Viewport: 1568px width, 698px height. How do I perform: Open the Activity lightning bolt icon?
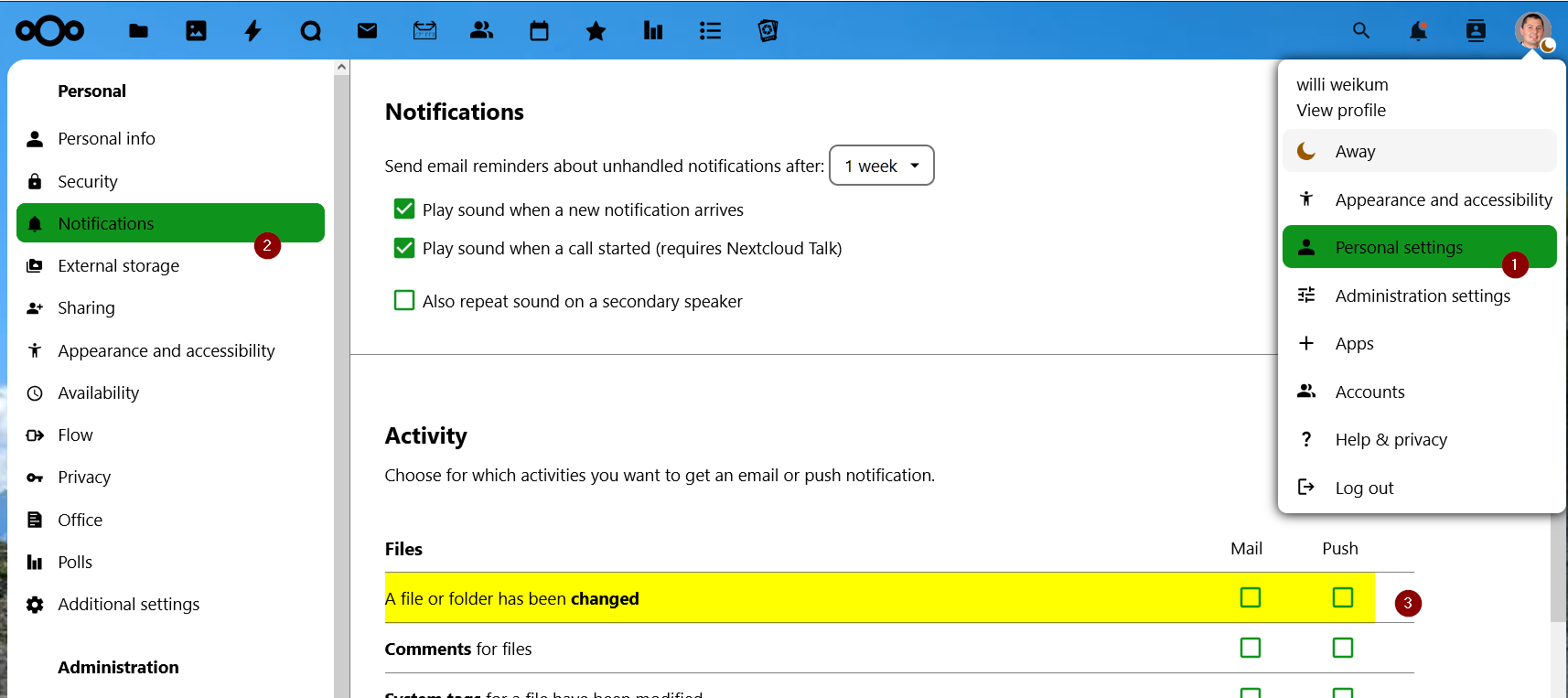point(253,31)
